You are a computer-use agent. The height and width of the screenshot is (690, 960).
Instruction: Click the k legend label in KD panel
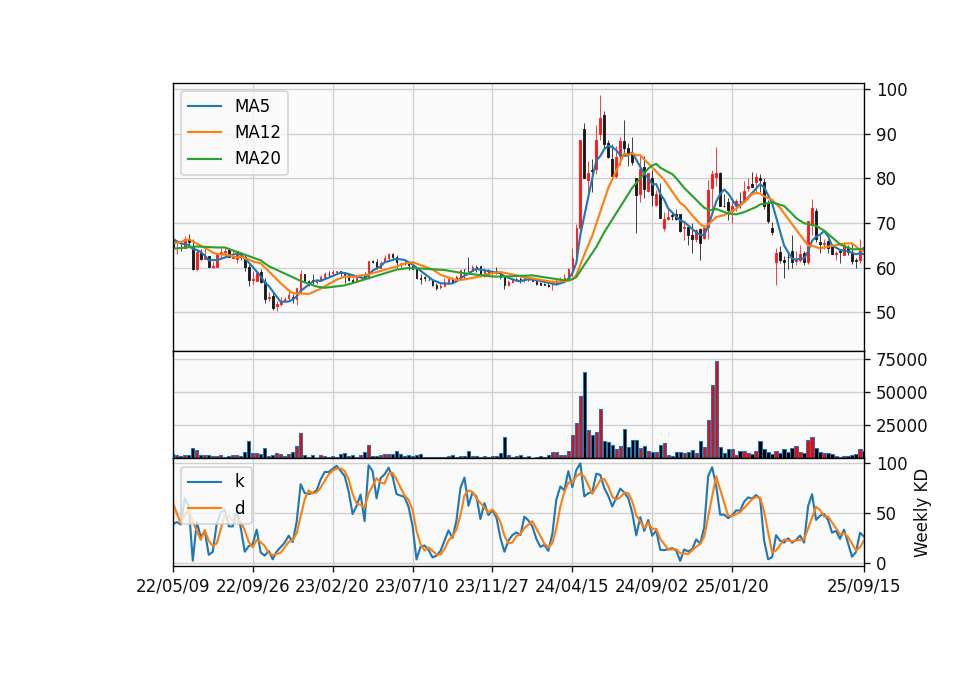[x=239, y=481]
